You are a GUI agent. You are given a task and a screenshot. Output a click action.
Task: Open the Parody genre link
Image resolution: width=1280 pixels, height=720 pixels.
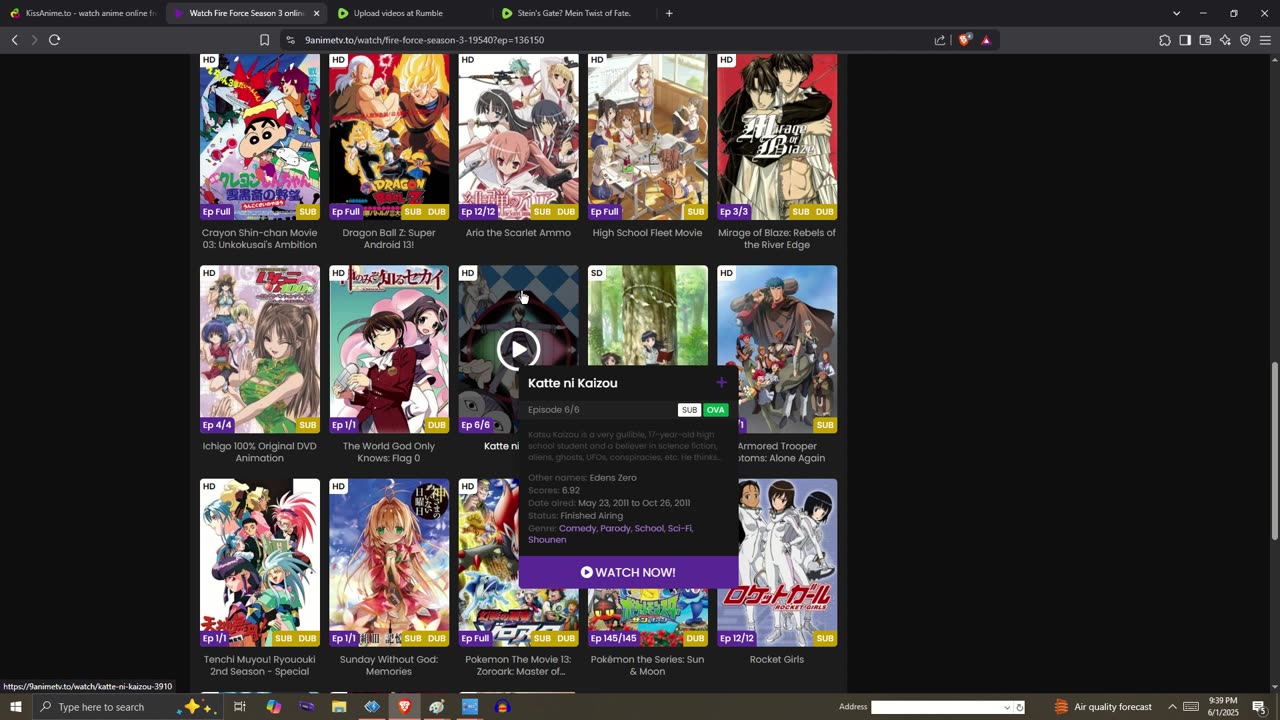(x=615, y=528)
